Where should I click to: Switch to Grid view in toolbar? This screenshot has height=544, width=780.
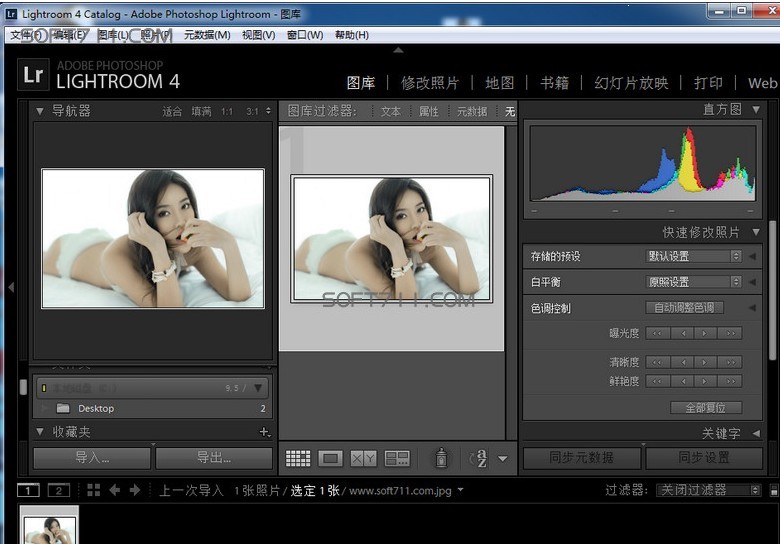(298, 458)
